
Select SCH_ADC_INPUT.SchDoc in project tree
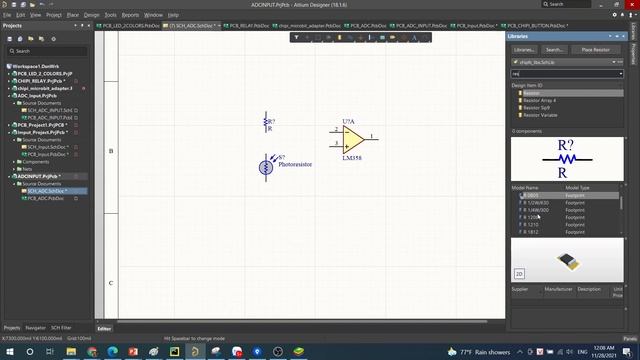[x=50, y=110]
